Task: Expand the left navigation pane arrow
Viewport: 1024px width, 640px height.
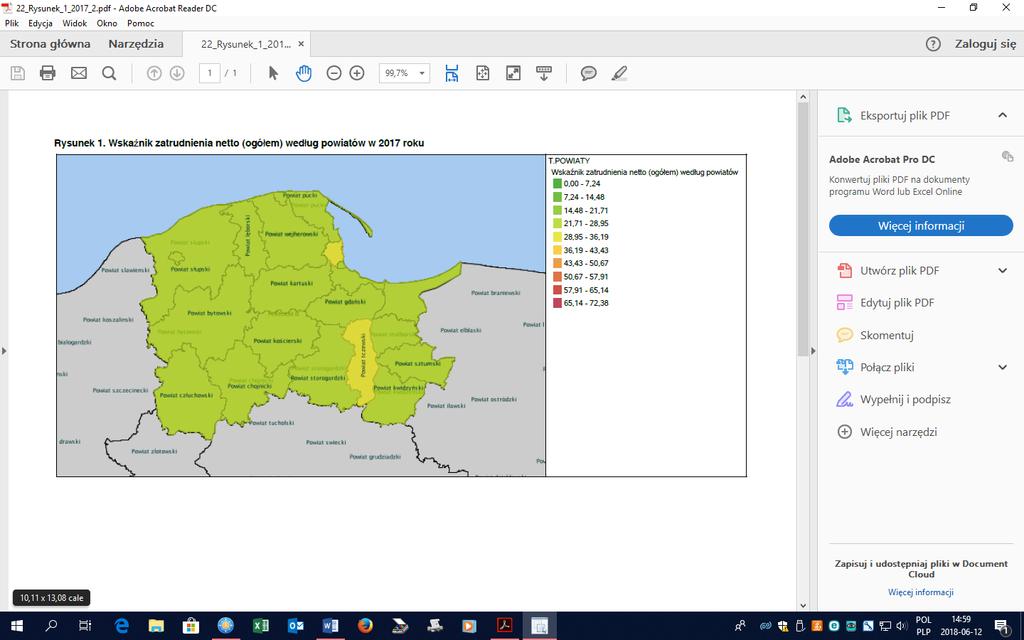Action: [4, 351]
